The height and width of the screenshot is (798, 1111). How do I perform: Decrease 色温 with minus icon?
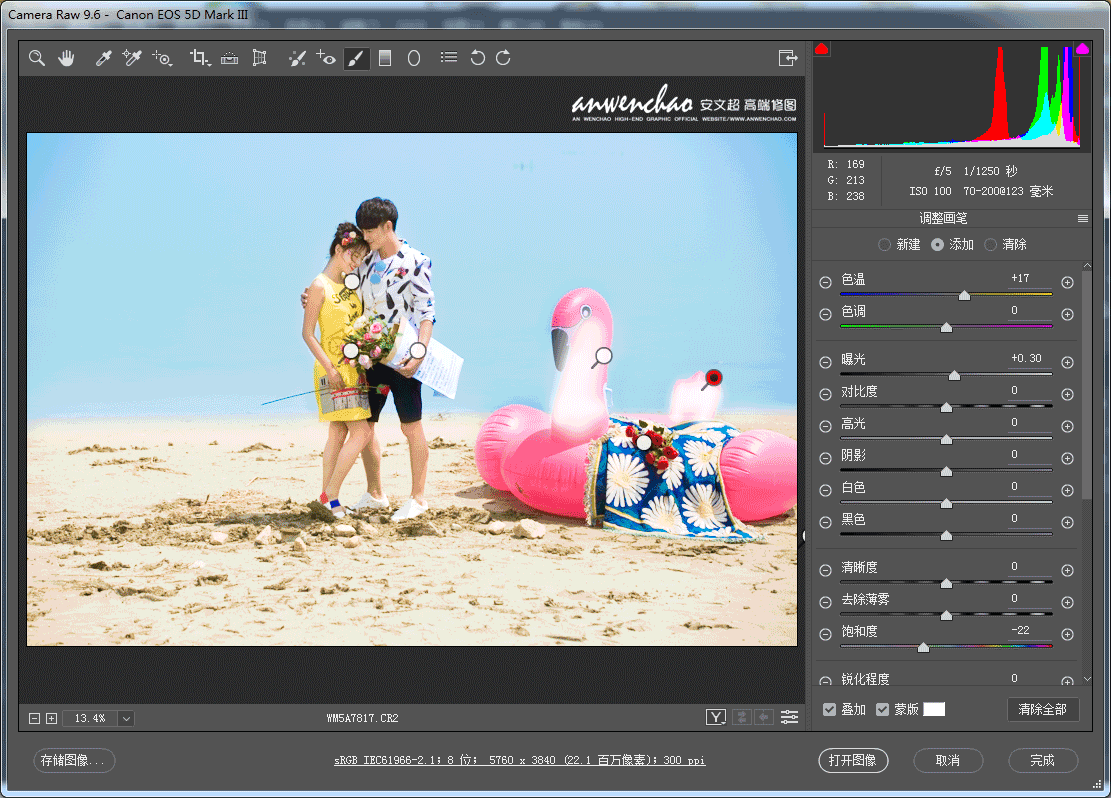click(825, 282)
